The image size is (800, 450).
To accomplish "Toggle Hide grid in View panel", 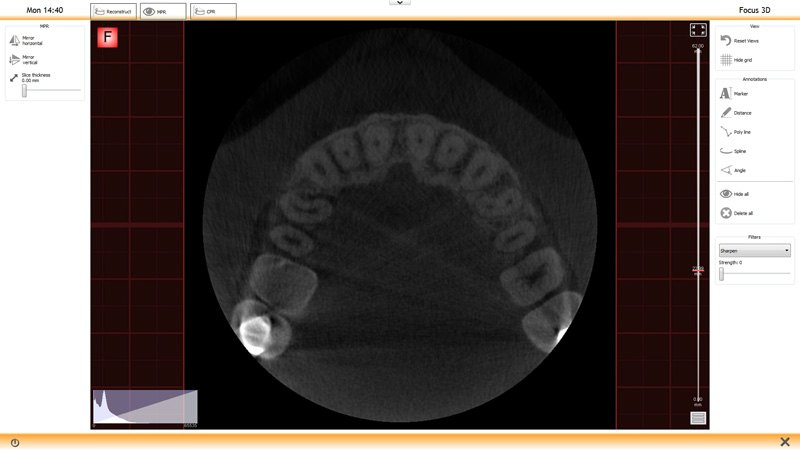I will 726,60.
